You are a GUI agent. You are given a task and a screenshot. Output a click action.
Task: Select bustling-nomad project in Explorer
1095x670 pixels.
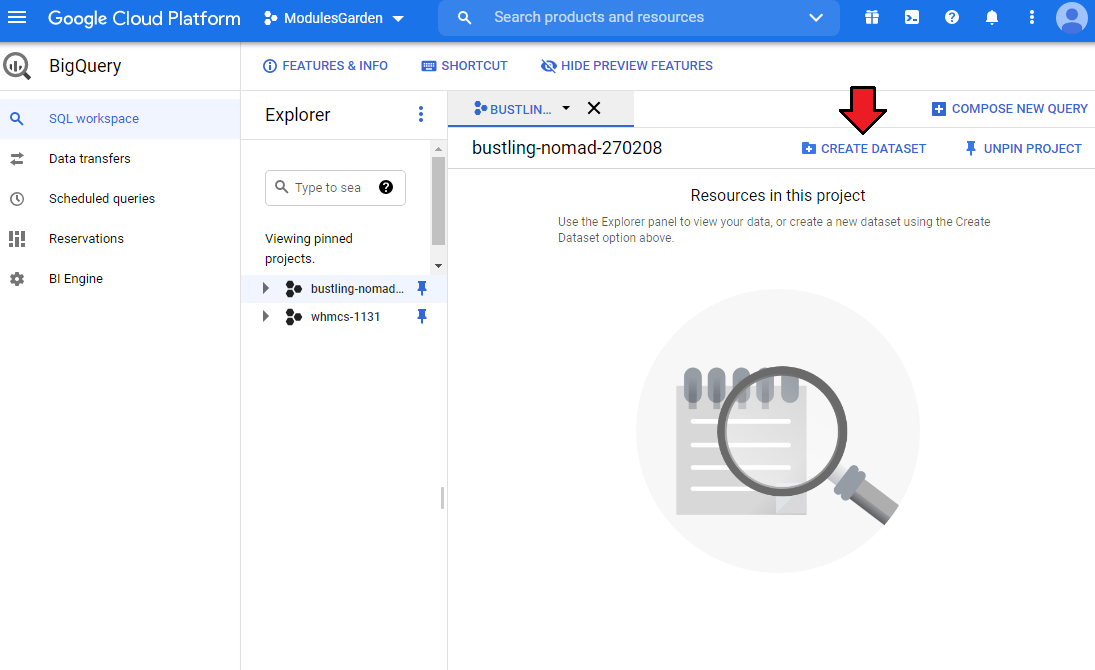(x=357, y=289)
